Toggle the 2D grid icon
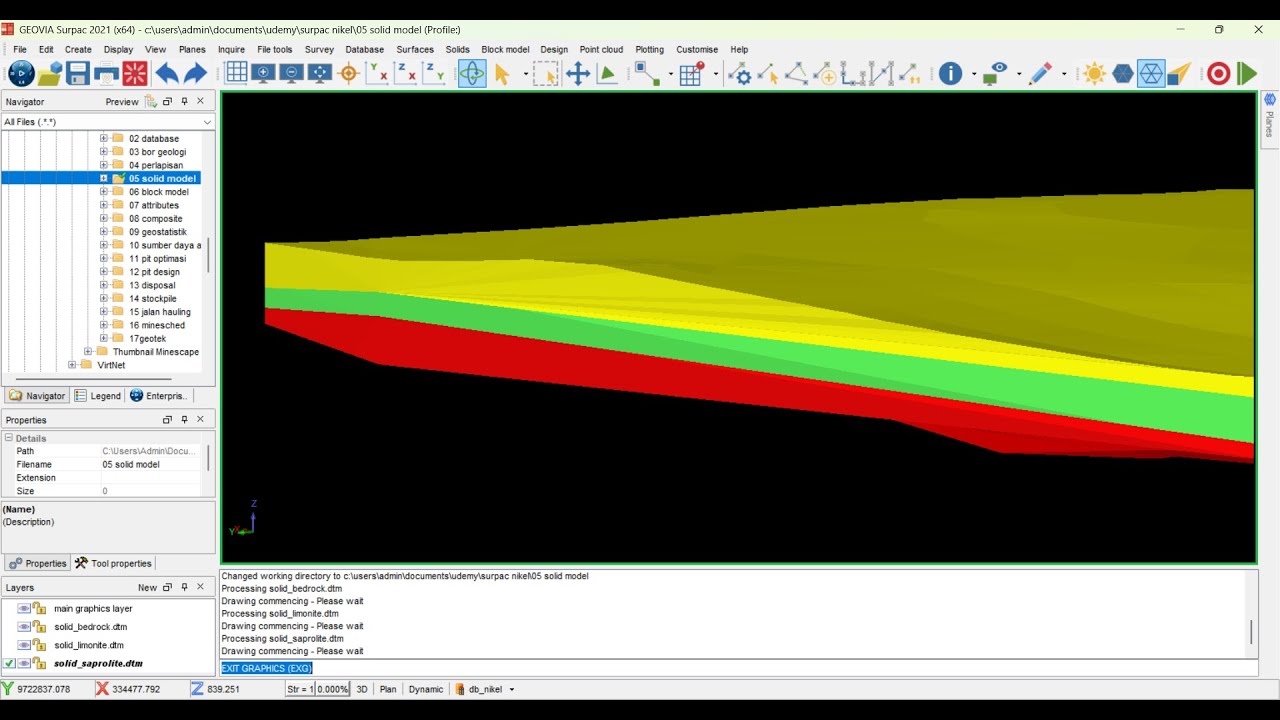The width and height of the screenshot is (1280, 720). [x=236, y=73]
